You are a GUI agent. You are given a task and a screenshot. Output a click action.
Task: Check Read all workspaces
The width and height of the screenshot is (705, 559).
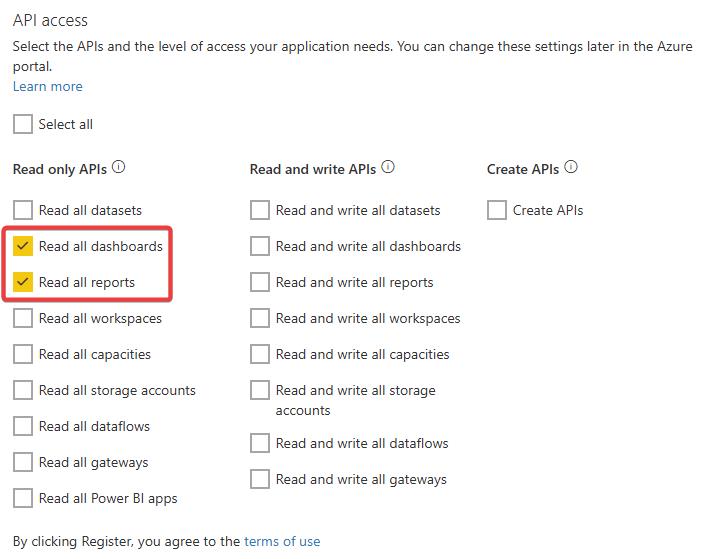click(x=23, y=318)
